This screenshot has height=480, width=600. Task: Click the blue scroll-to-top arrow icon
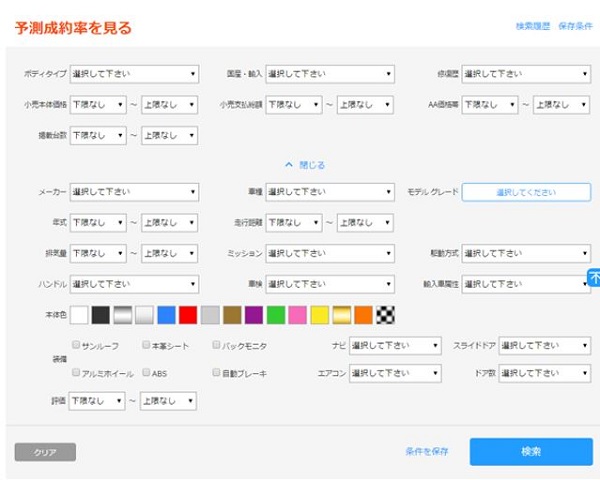593,278
